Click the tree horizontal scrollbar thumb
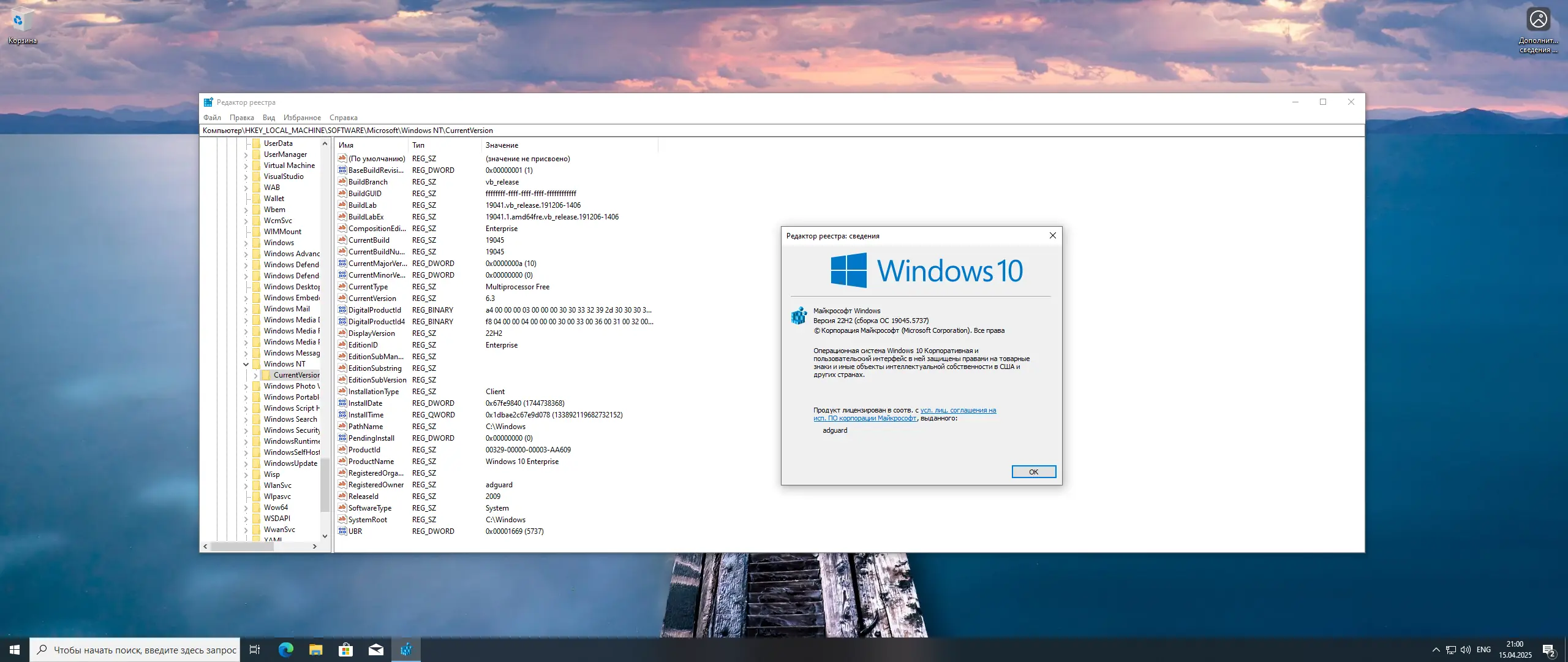 [x=242, y=546]
